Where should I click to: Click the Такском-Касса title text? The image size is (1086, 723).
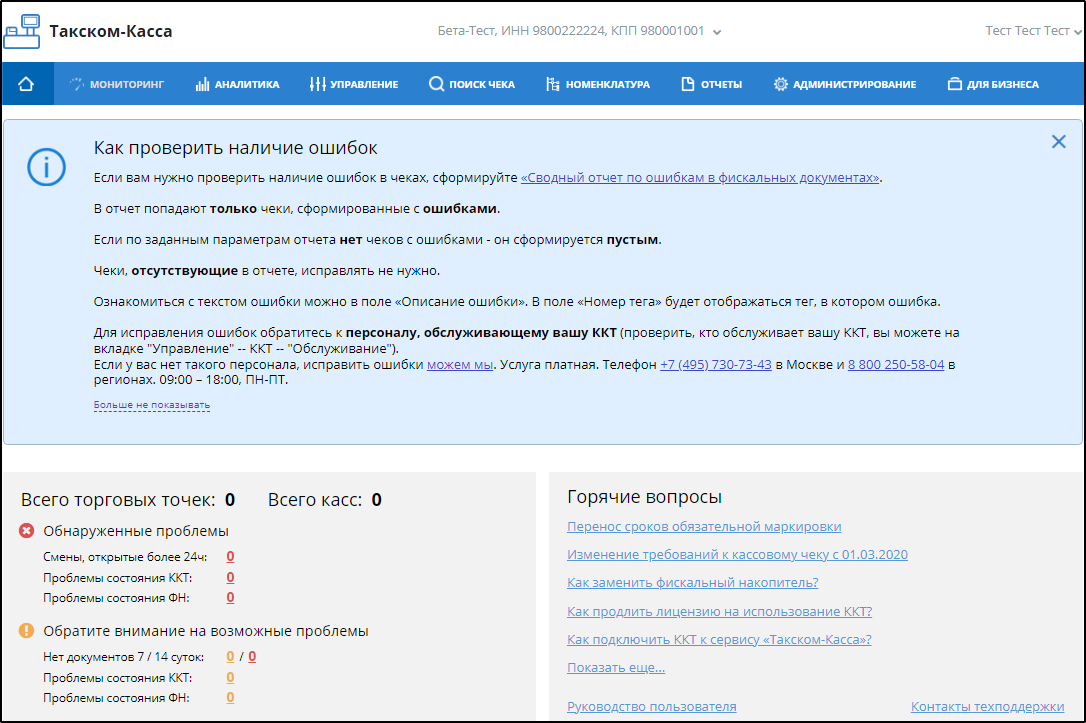click(111, 31)
